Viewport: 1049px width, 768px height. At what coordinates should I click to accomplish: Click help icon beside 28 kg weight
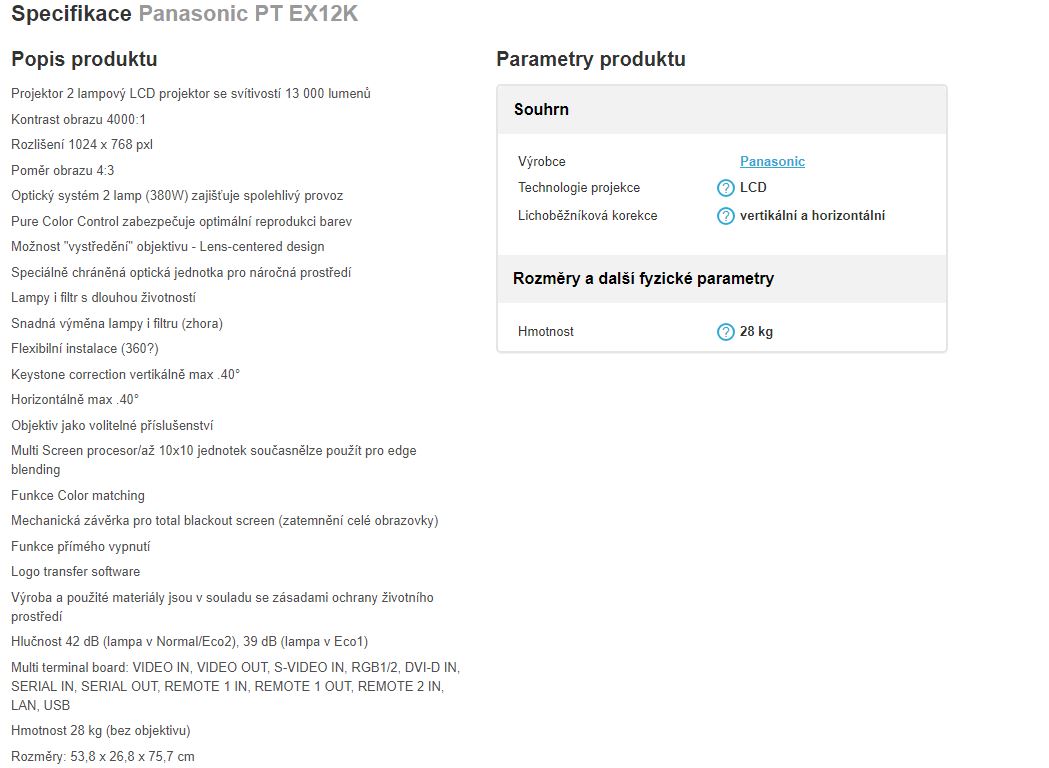(x=725, y=332)
